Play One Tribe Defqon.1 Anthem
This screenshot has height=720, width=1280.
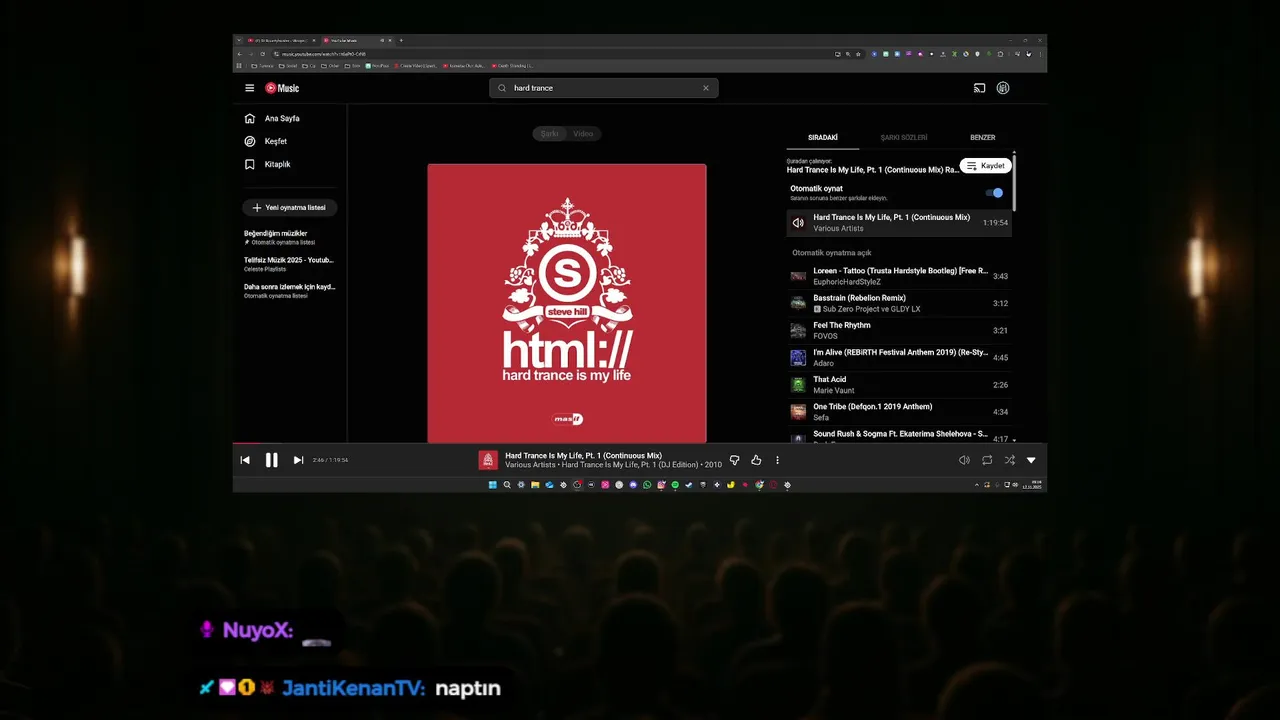point(899,411)
